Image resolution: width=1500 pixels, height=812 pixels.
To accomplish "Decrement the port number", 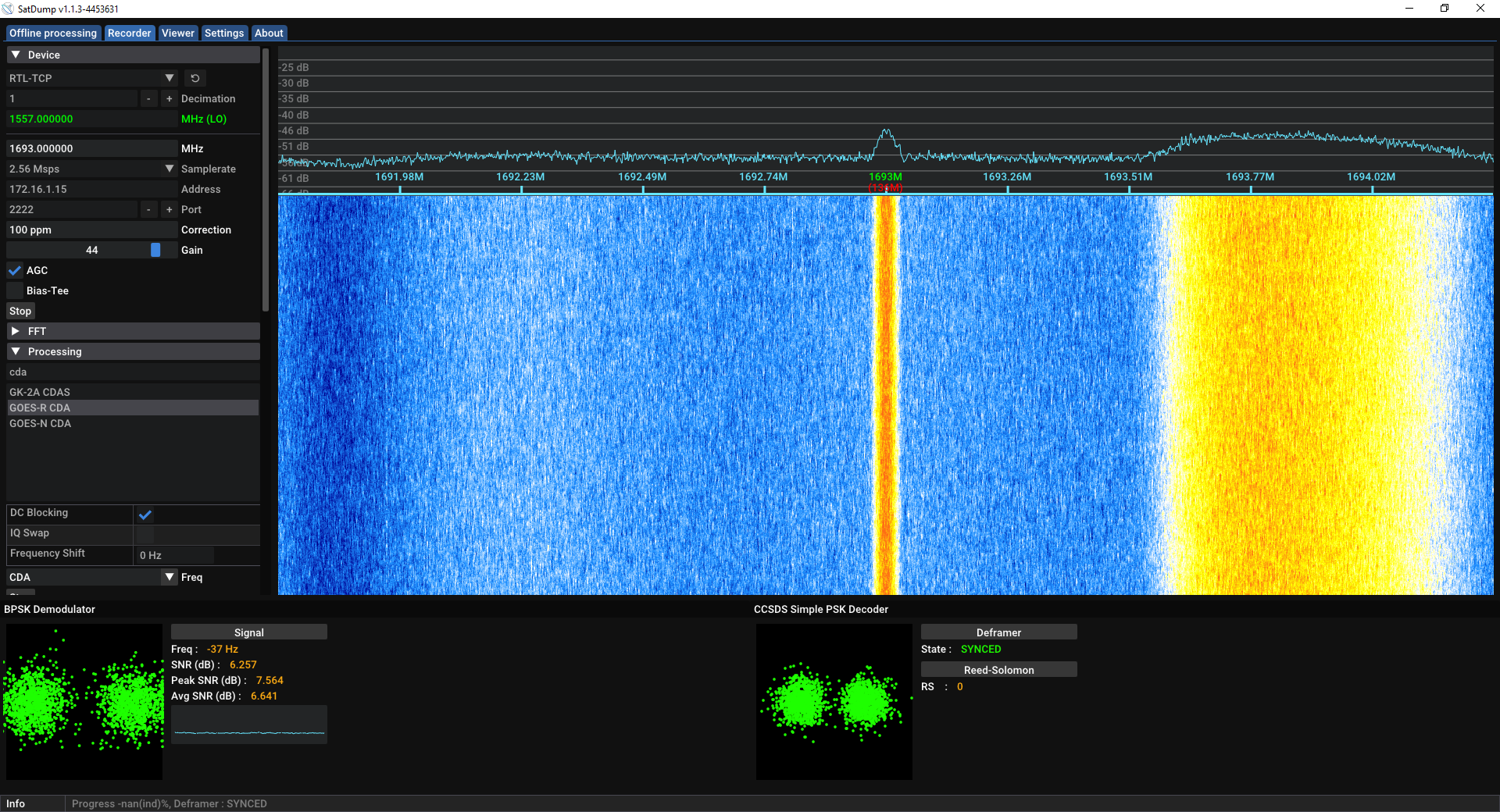I will click(148, 209).
